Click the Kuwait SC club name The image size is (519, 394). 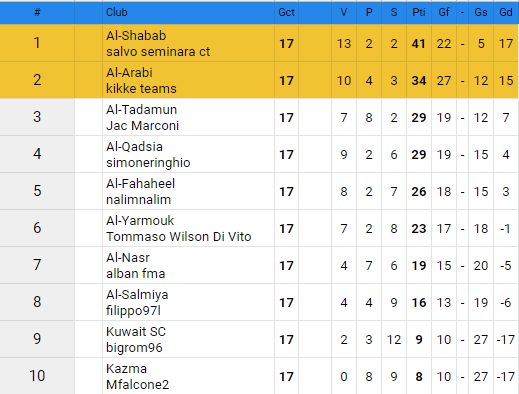136,331
